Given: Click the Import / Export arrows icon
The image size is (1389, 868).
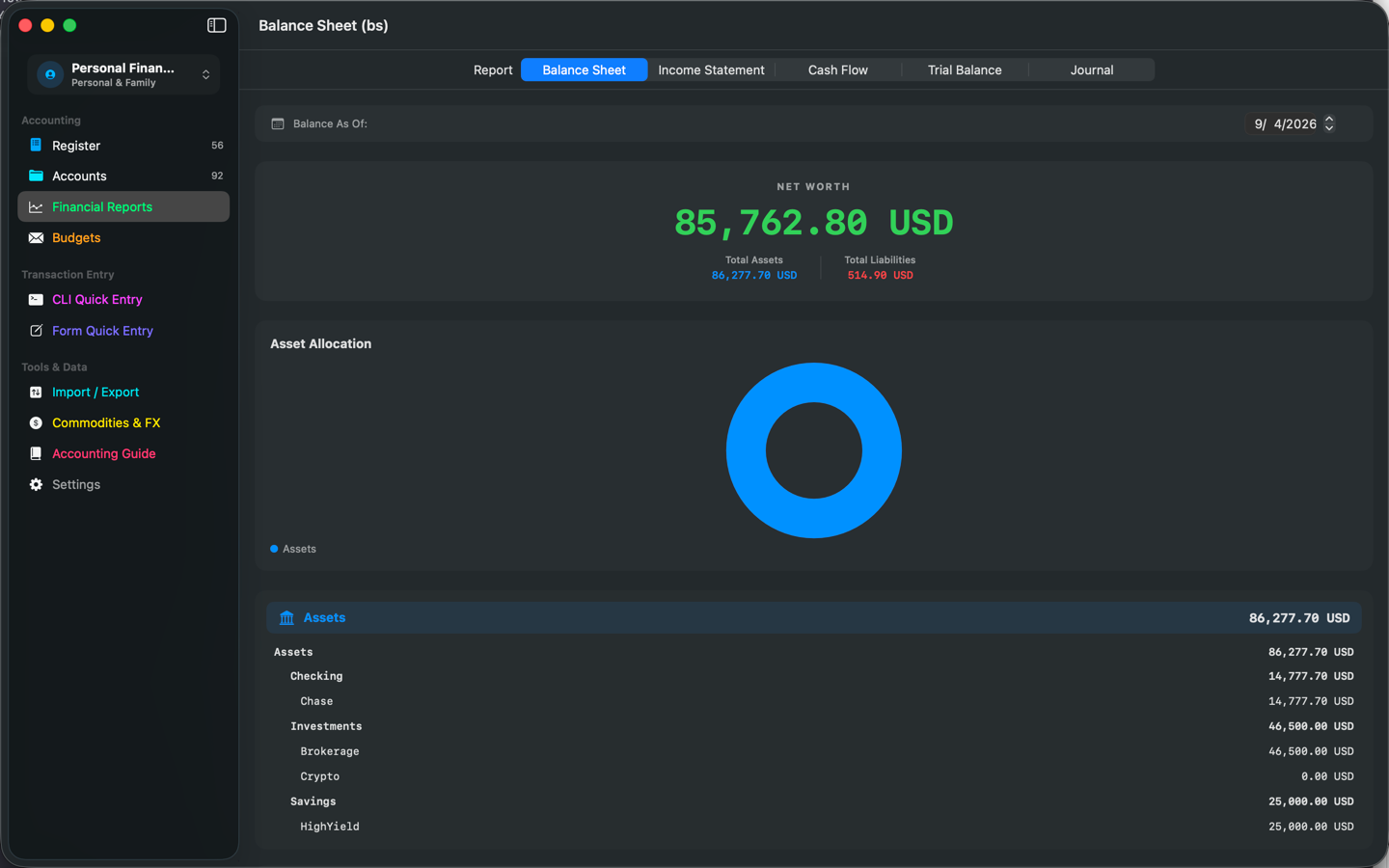Looking at the screenshot, I should tap(36, 392).
